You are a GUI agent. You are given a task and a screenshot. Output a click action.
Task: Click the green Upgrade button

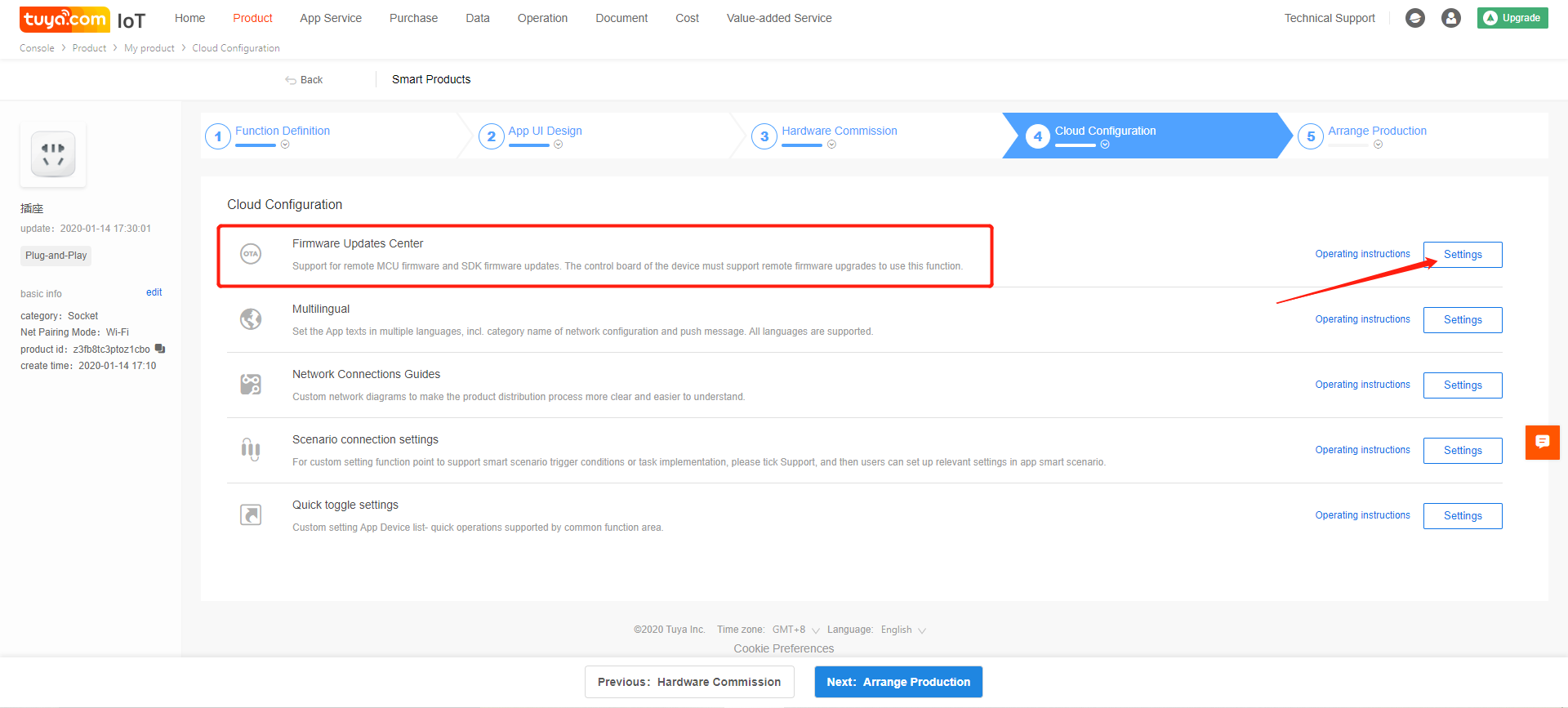point(1512,18)
